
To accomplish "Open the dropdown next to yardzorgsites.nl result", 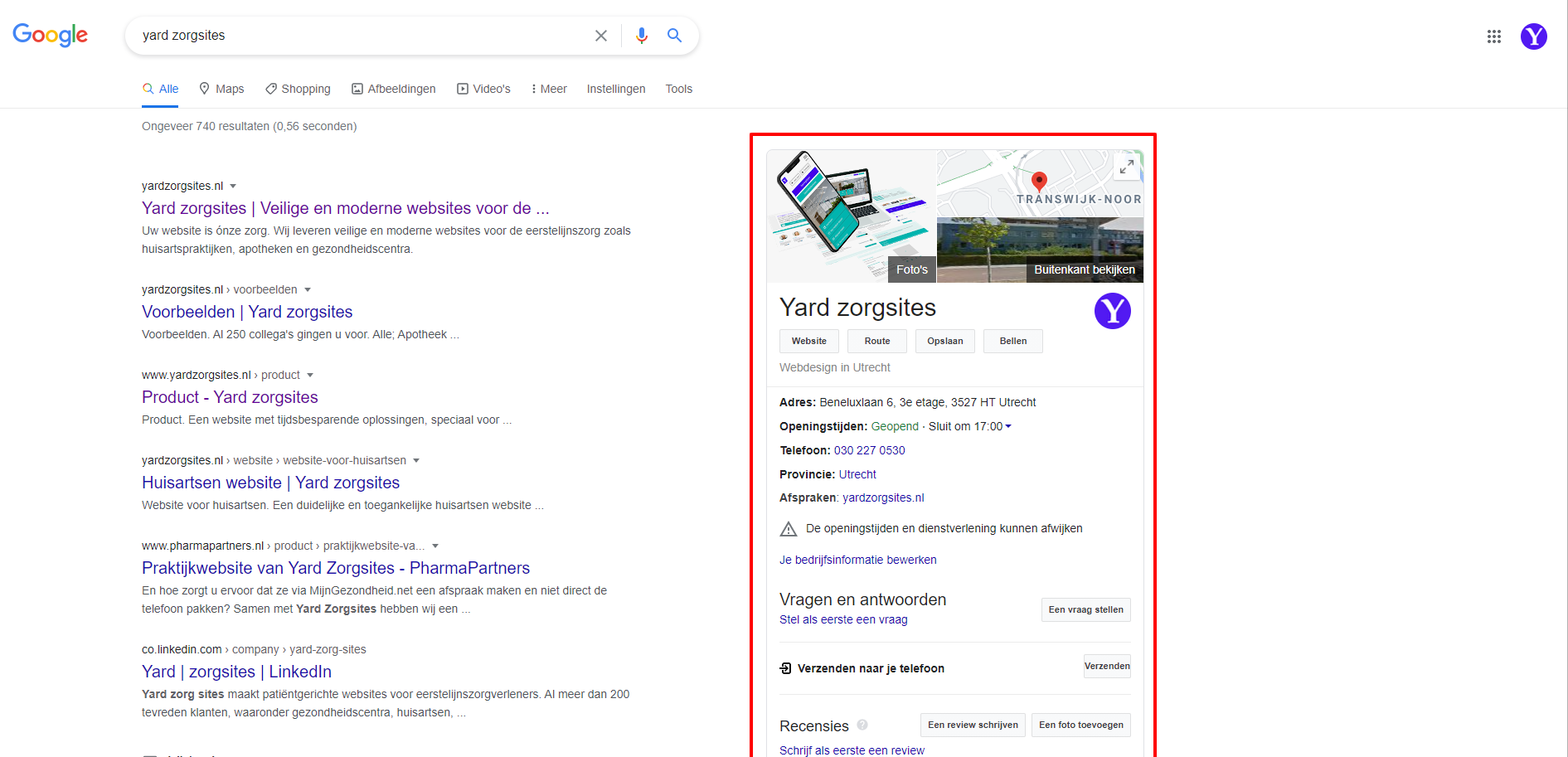I will point(234,186).
